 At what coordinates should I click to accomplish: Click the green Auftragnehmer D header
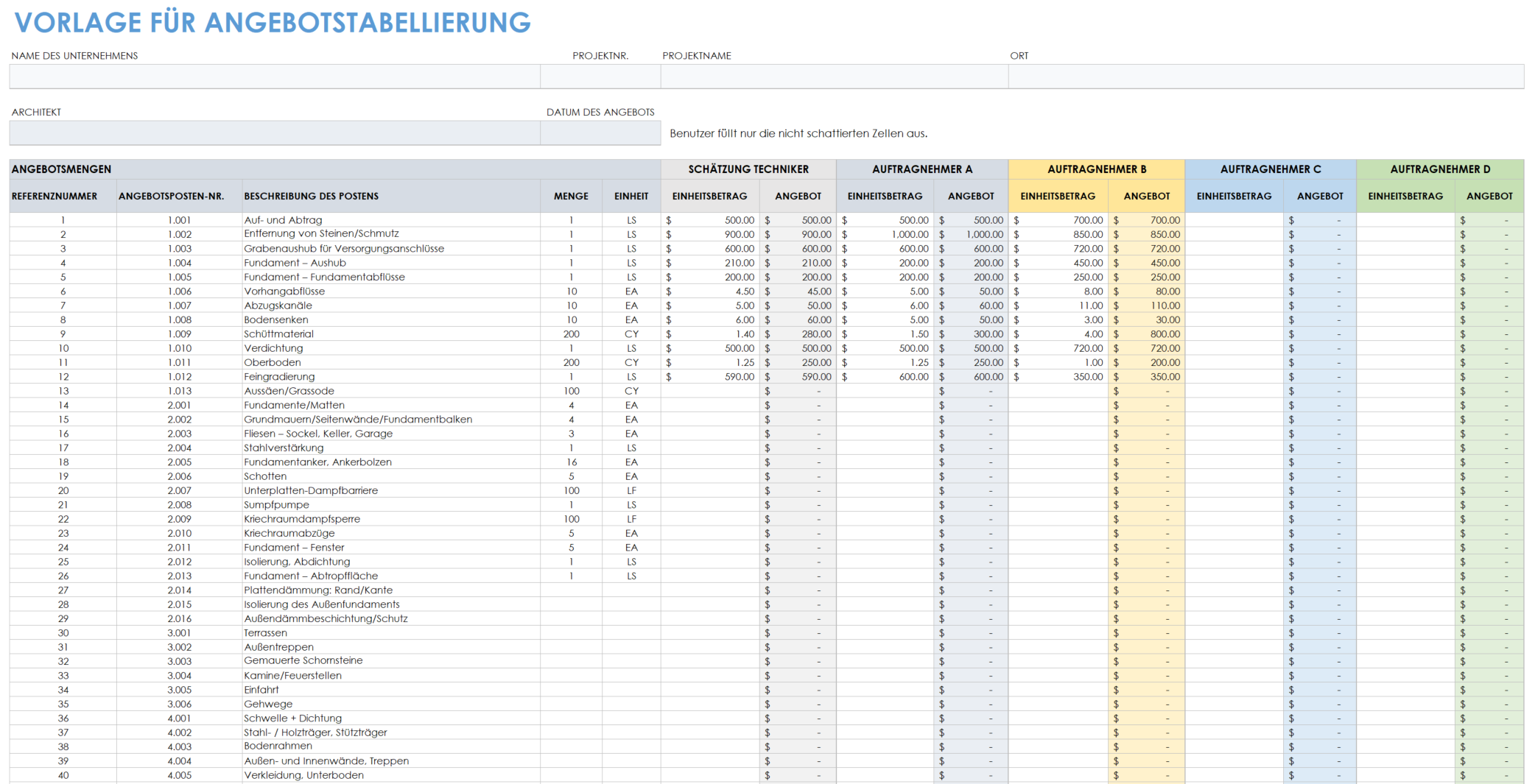1440,169
